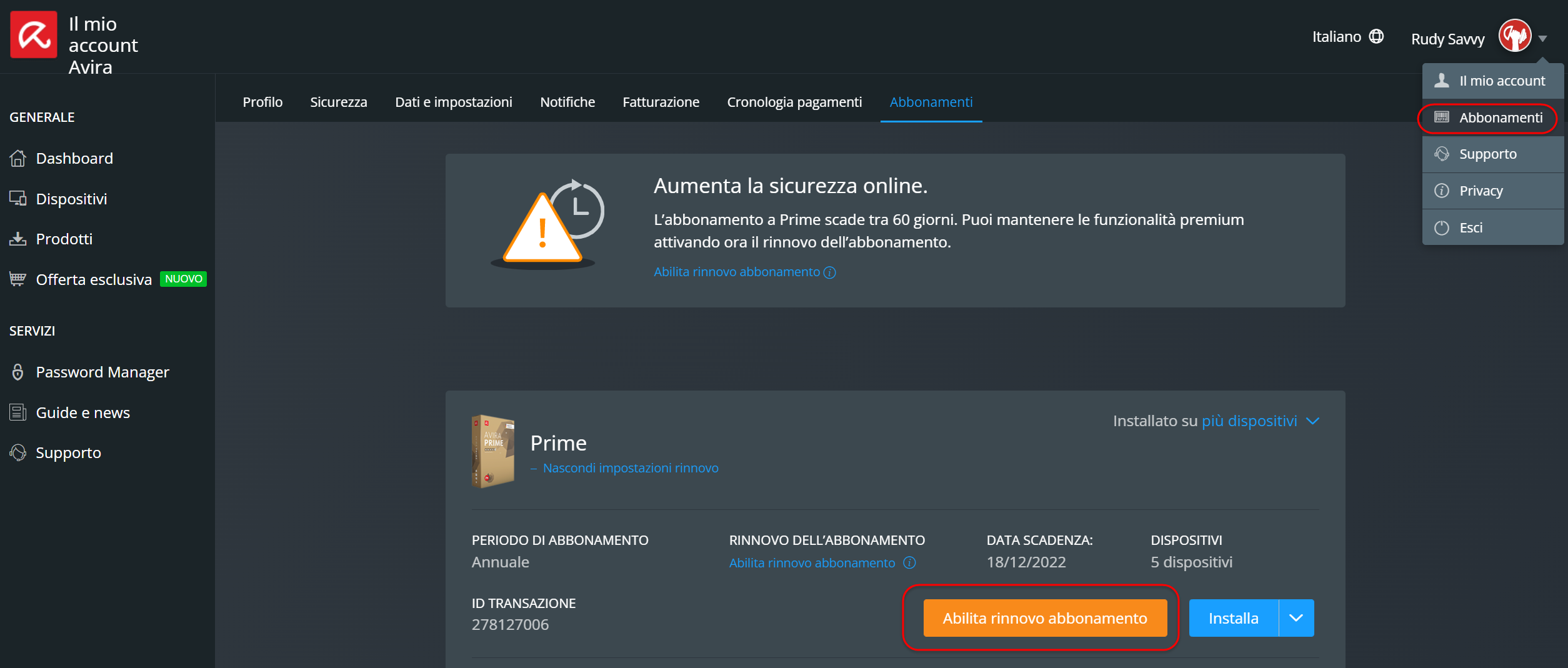Click the blue Installa button
Image resolution: width=1568 pixels, height=668 pixels.
(x=1233, y=618)
